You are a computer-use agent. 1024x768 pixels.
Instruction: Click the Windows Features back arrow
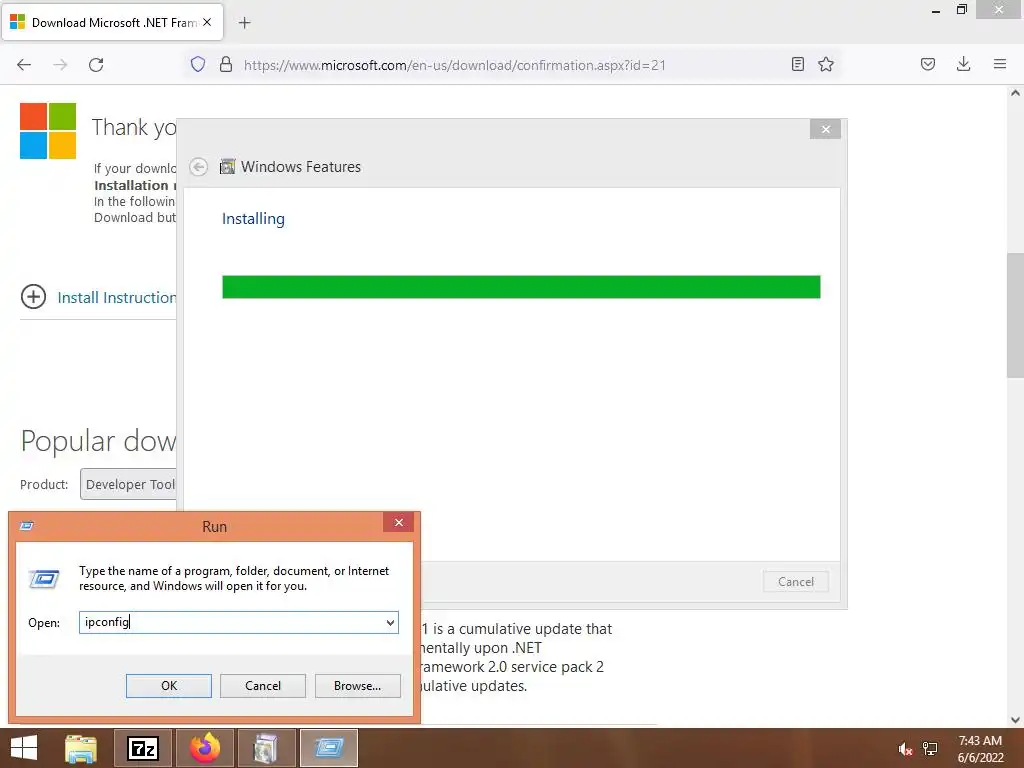tap(199, 167)
